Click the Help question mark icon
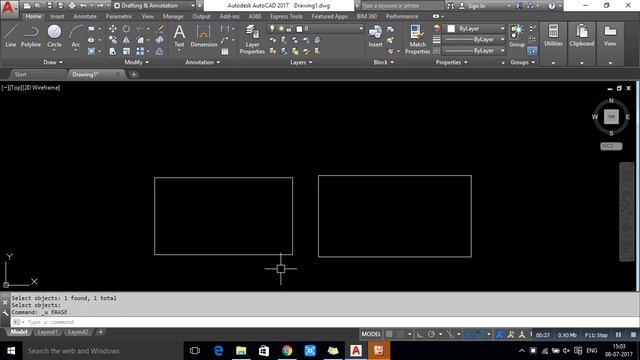Viewport: 640px width, 360px height. pos(552,6)
